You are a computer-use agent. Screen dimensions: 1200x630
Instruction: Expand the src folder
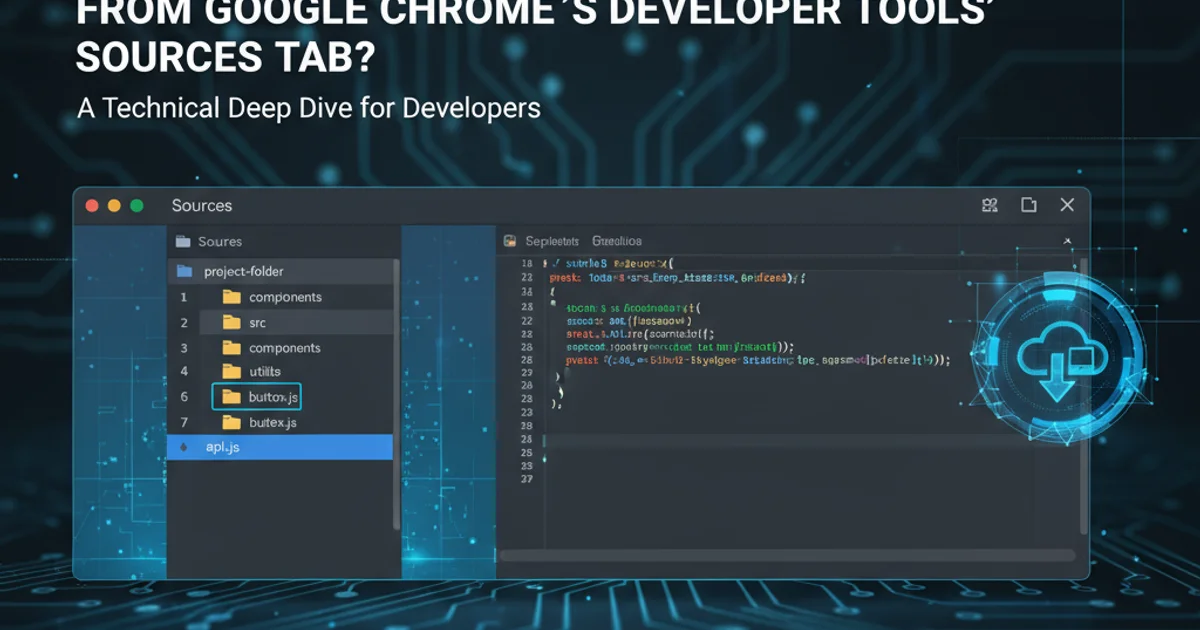point(257,322)
